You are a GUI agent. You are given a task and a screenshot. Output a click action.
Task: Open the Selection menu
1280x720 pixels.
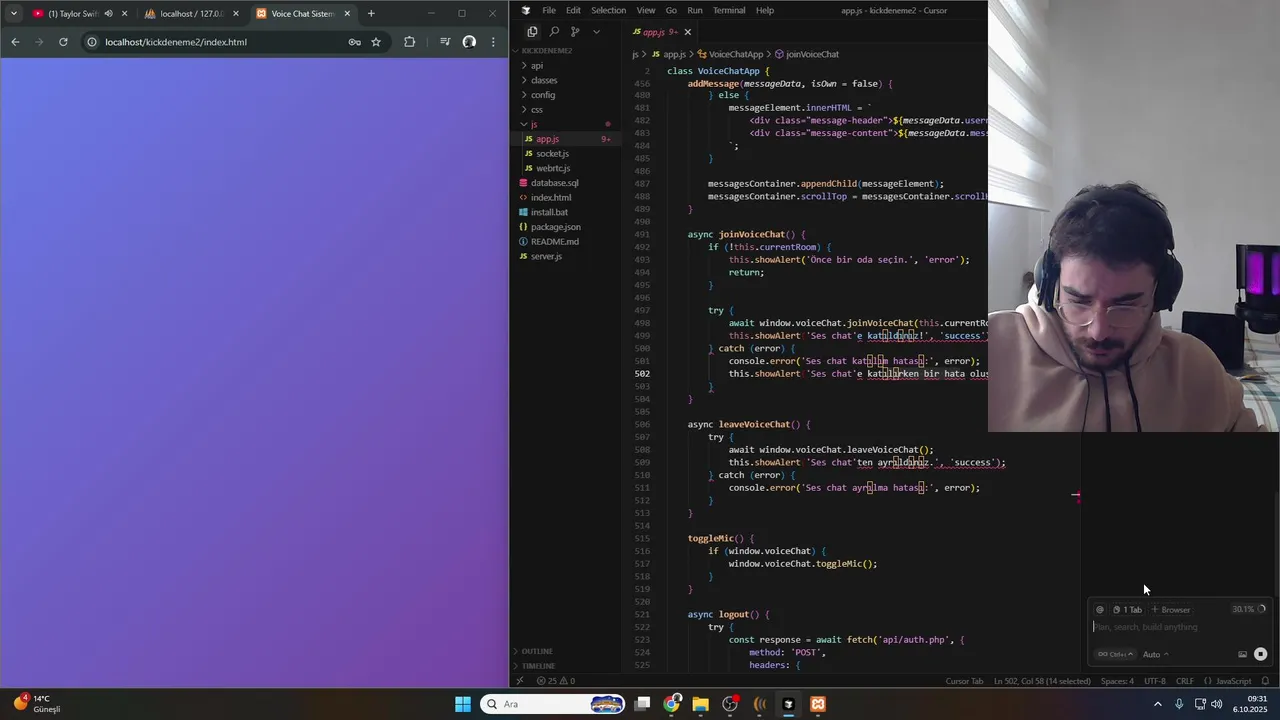(x=608, y=10)
